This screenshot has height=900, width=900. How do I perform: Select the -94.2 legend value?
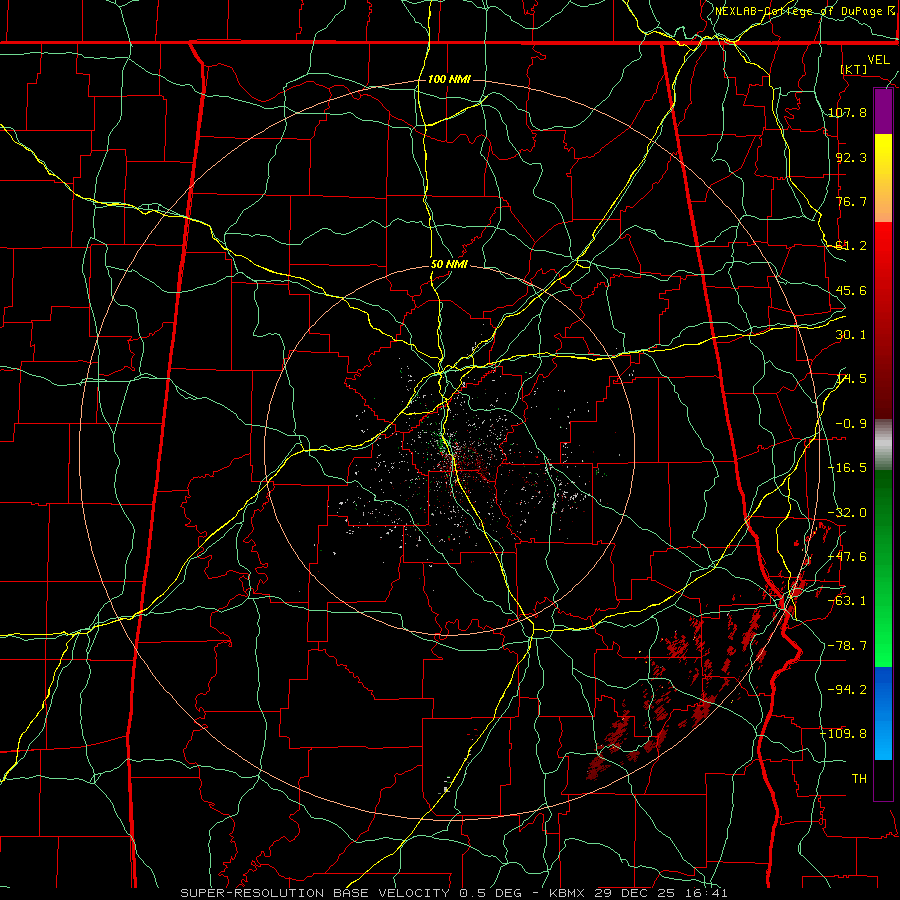point(848,690)
